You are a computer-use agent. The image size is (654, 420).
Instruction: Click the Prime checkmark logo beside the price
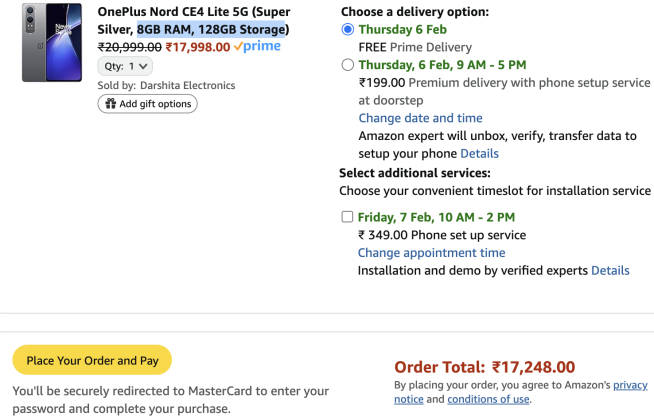[257, 46]
